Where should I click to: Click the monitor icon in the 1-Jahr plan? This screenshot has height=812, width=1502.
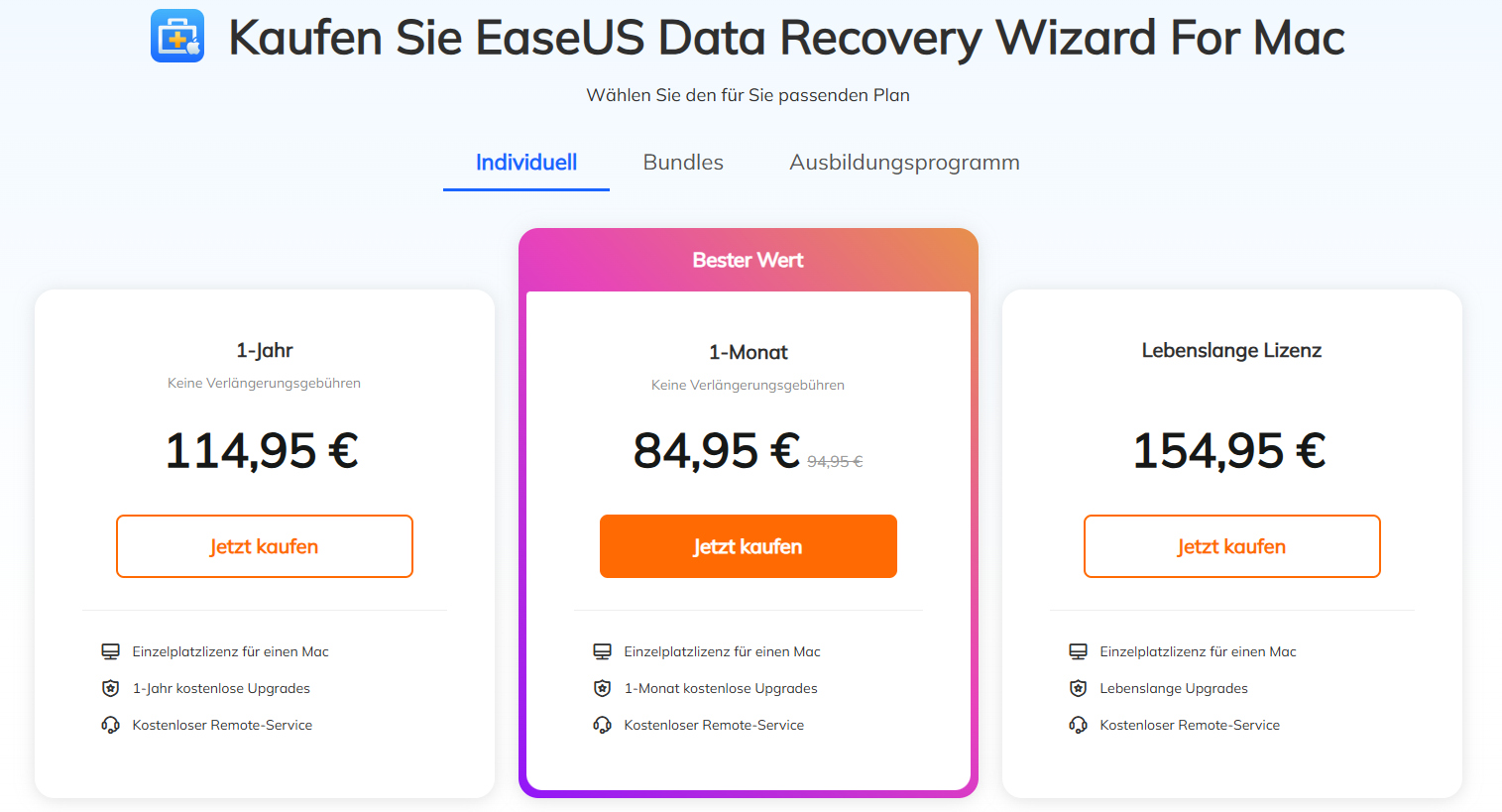point(112,650)
